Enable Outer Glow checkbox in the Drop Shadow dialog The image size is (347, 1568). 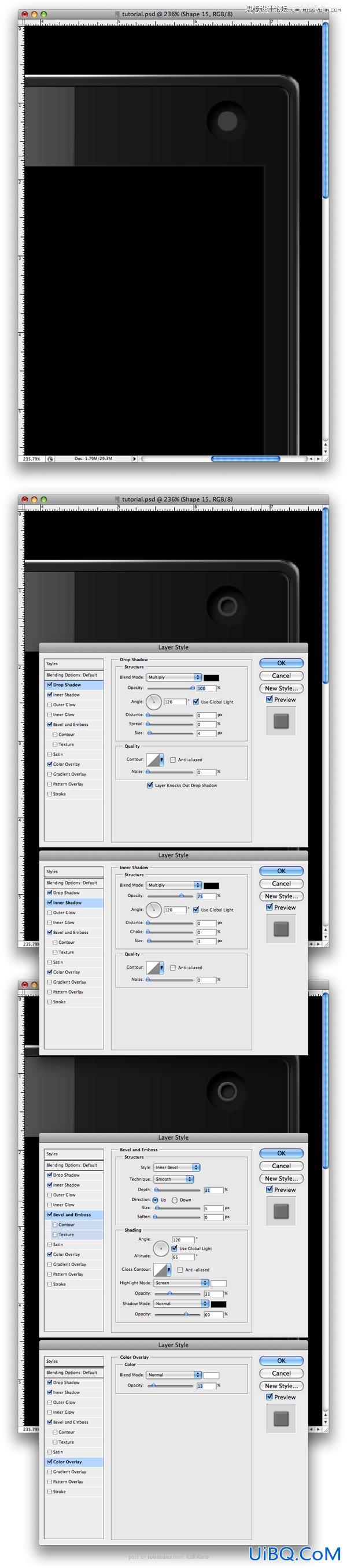[x=49, y=705]
